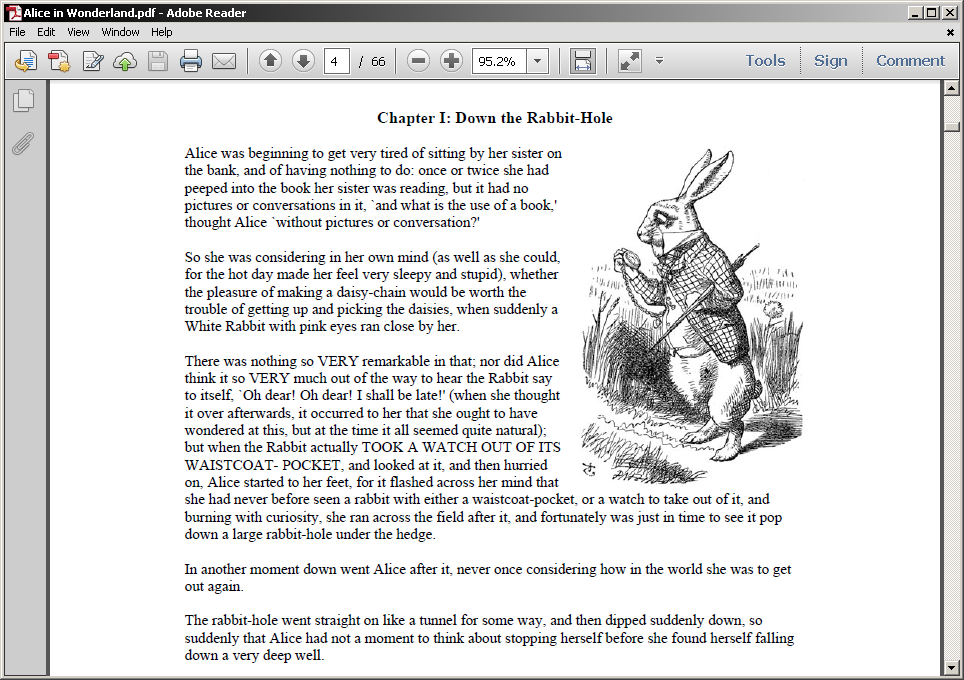Image resolution: width=964 pixels, height=680 pixels.
Task: Open the Tools pane
Action: point(765,60)
